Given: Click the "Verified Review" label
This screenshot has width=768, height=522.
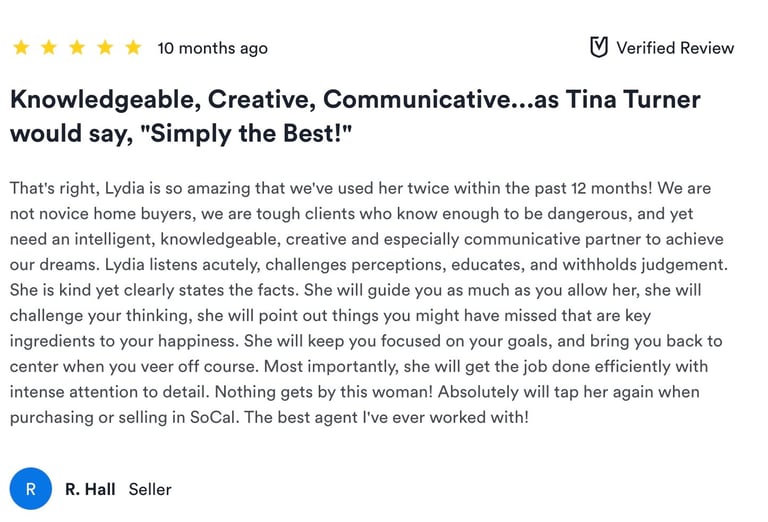Looking at the screenshot, I should [675, 48].
